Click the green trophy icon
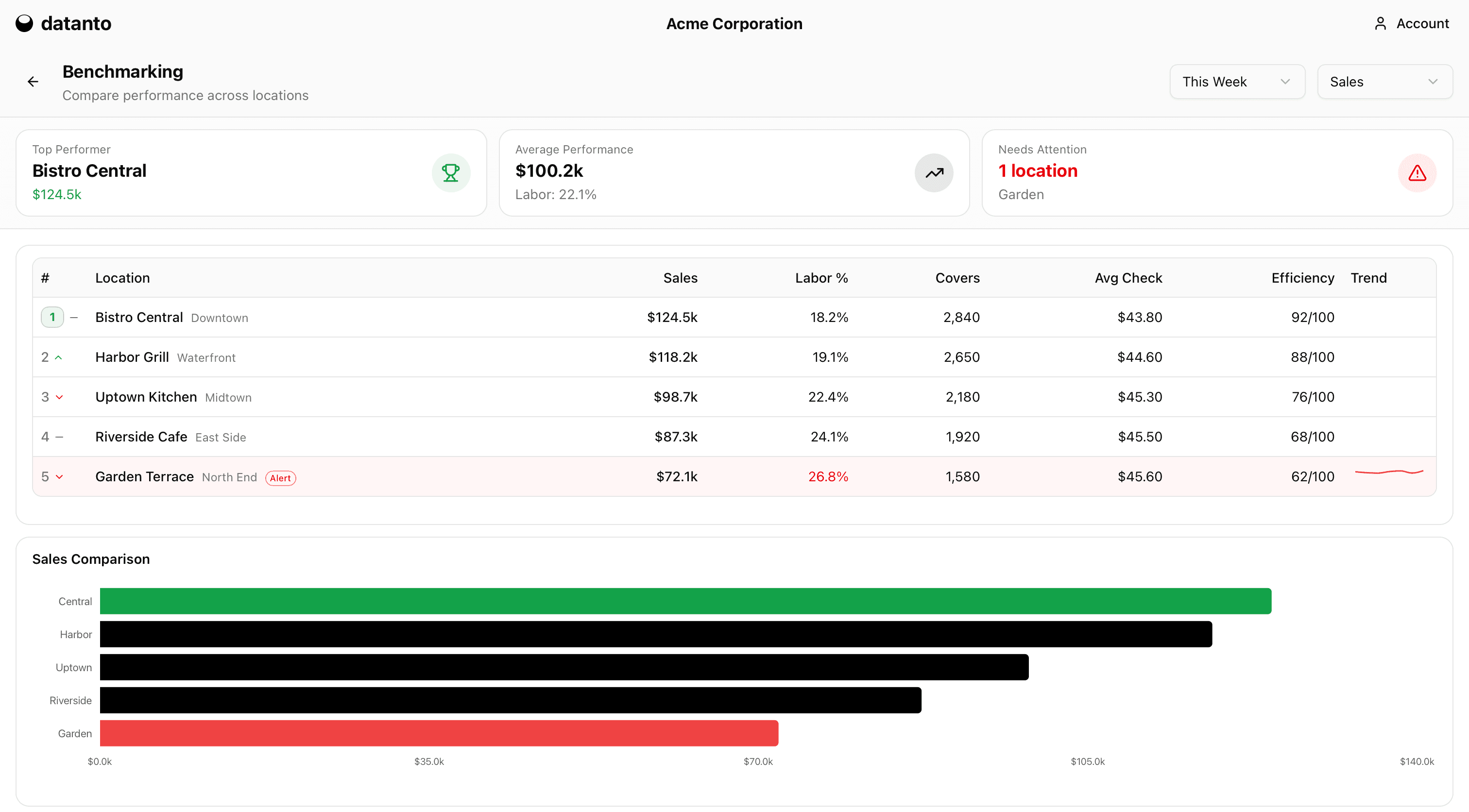 pyautogui.click(x=450, y=173)
